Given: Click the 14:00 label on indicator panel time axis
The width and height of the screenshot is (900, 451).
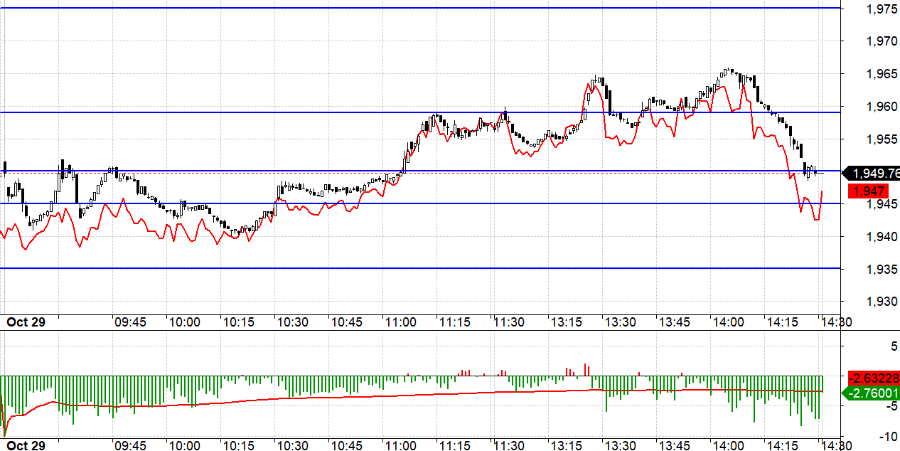Looking at the screenshot, I should pyautogui.click(x=728, y=443).
